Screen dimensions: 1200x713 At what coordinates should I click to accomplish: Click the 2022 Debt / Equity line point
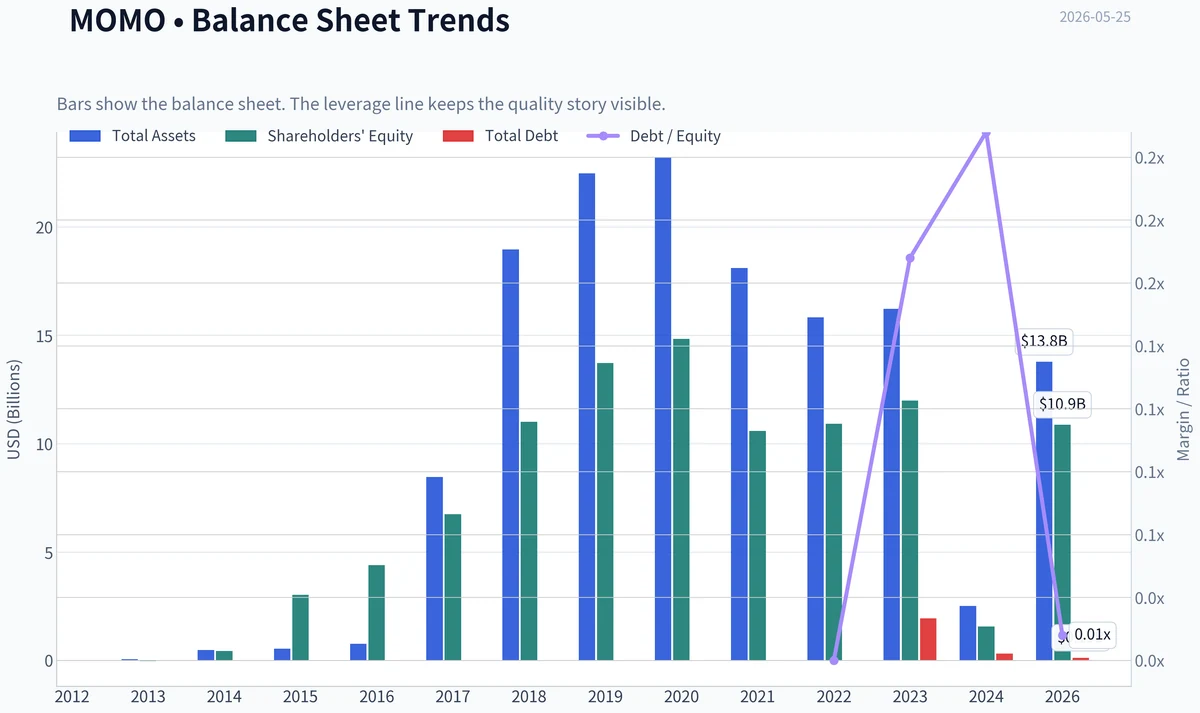834,661
